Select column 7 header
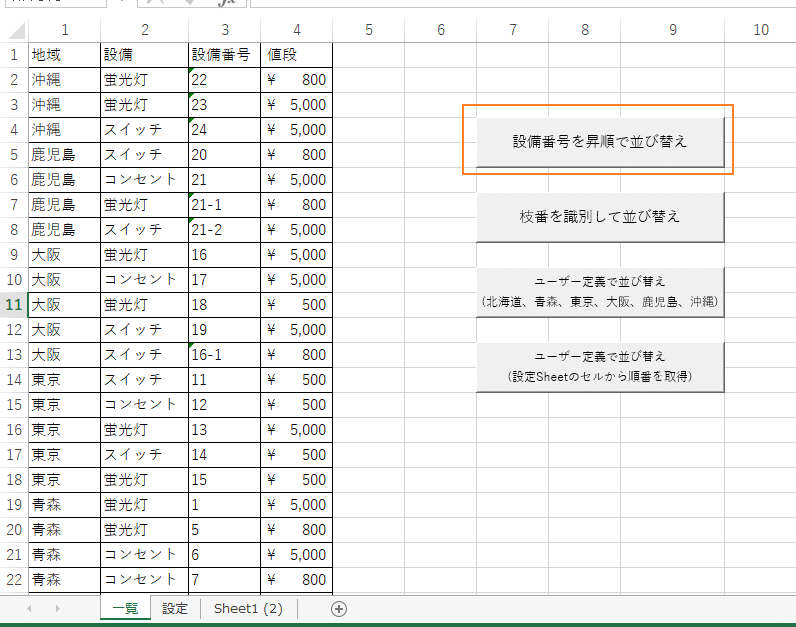The image size is (796, 627). [513, 30]
